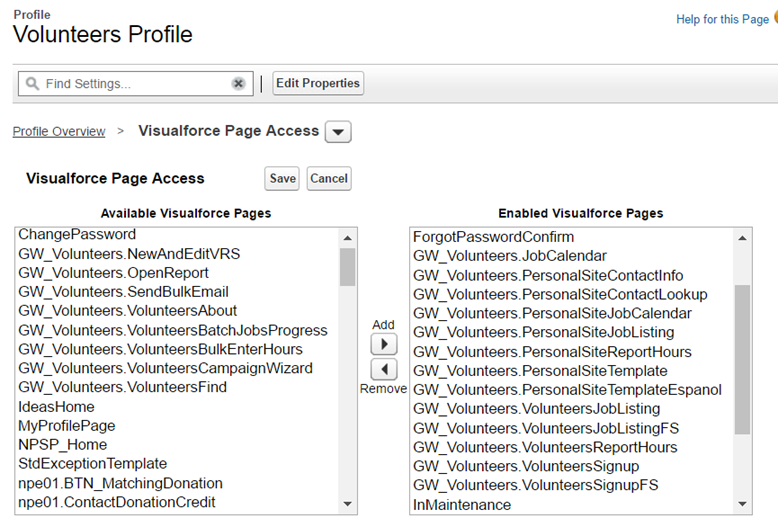Select GW_Volunteers.VolunteersSignup entry
Image resolution: width=778 pixels, height=527 pixels.
pos(573,466)
